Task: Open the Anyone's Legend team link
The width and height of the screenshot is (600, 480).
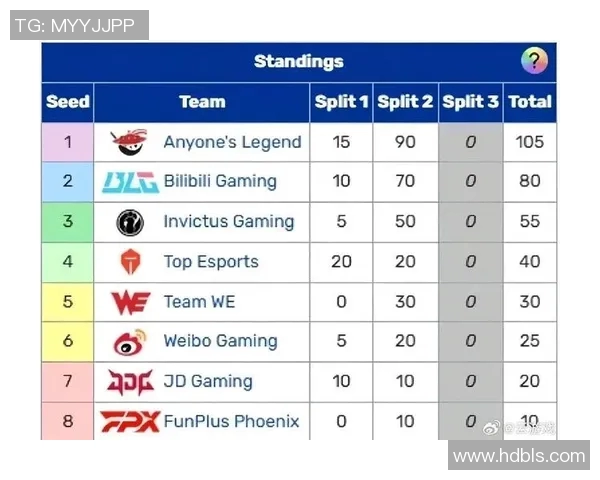Action: pyautogui.click(x=232, y=142)
